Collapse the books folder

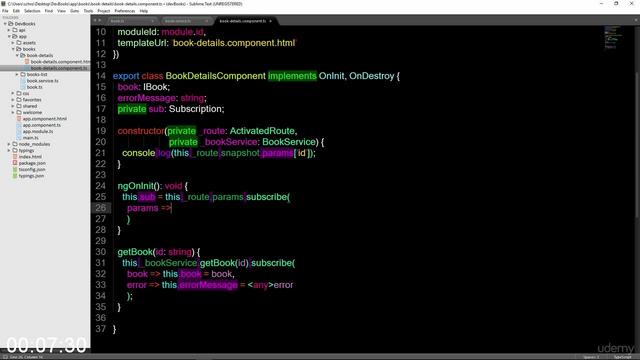point(13,49)
